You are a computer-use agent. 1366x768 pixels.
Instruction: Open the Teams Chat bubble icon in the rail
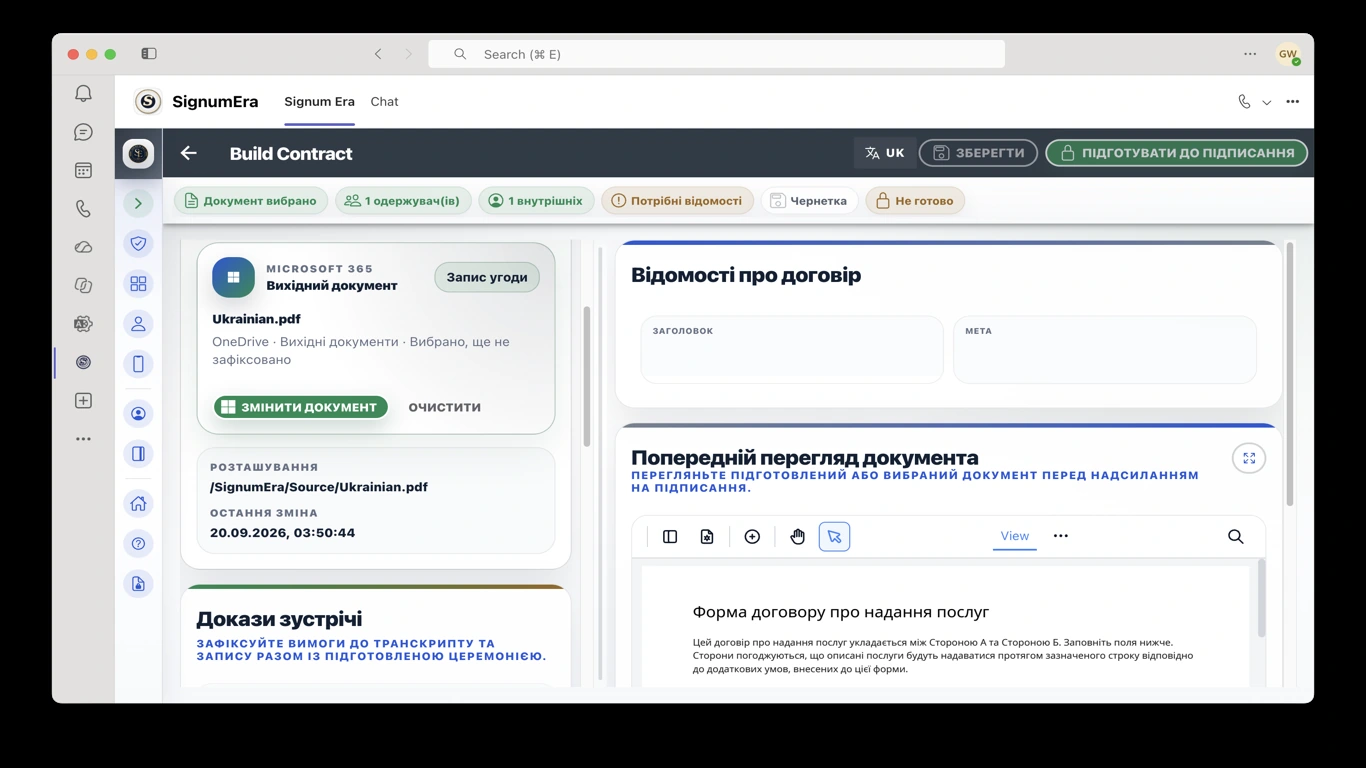83,132
